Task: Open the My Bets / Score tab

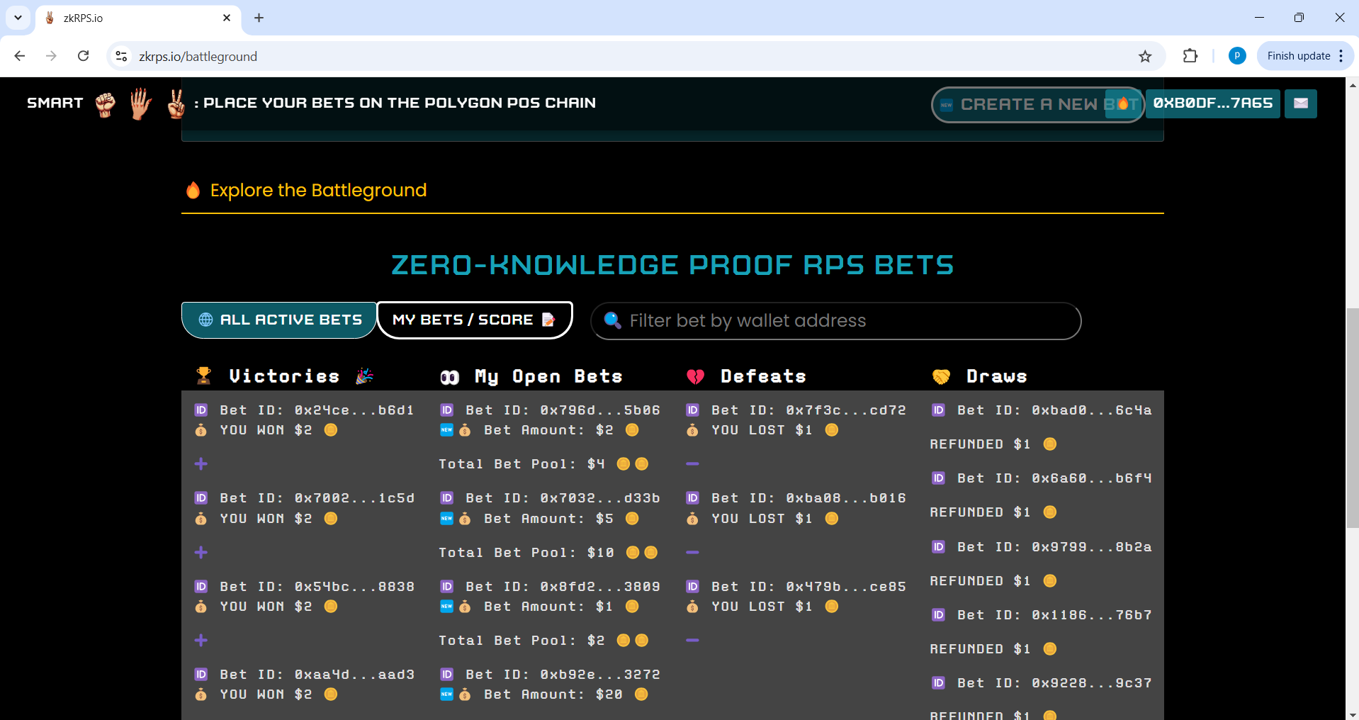Action: pyautogui.click(x=474, y=320)
